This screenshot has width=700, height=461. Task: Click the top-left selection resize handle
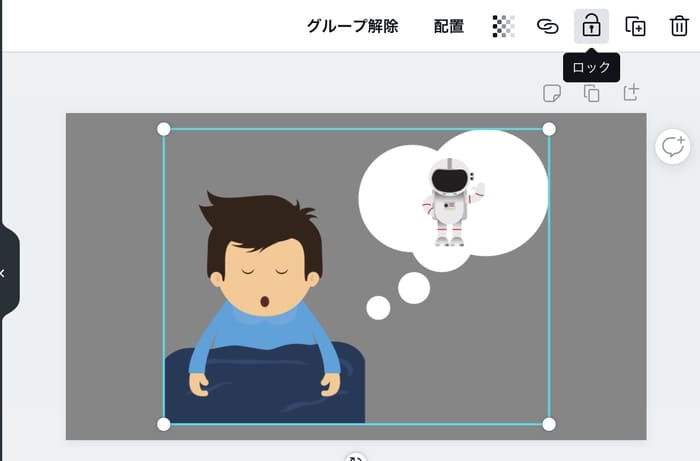click(164, 129)
